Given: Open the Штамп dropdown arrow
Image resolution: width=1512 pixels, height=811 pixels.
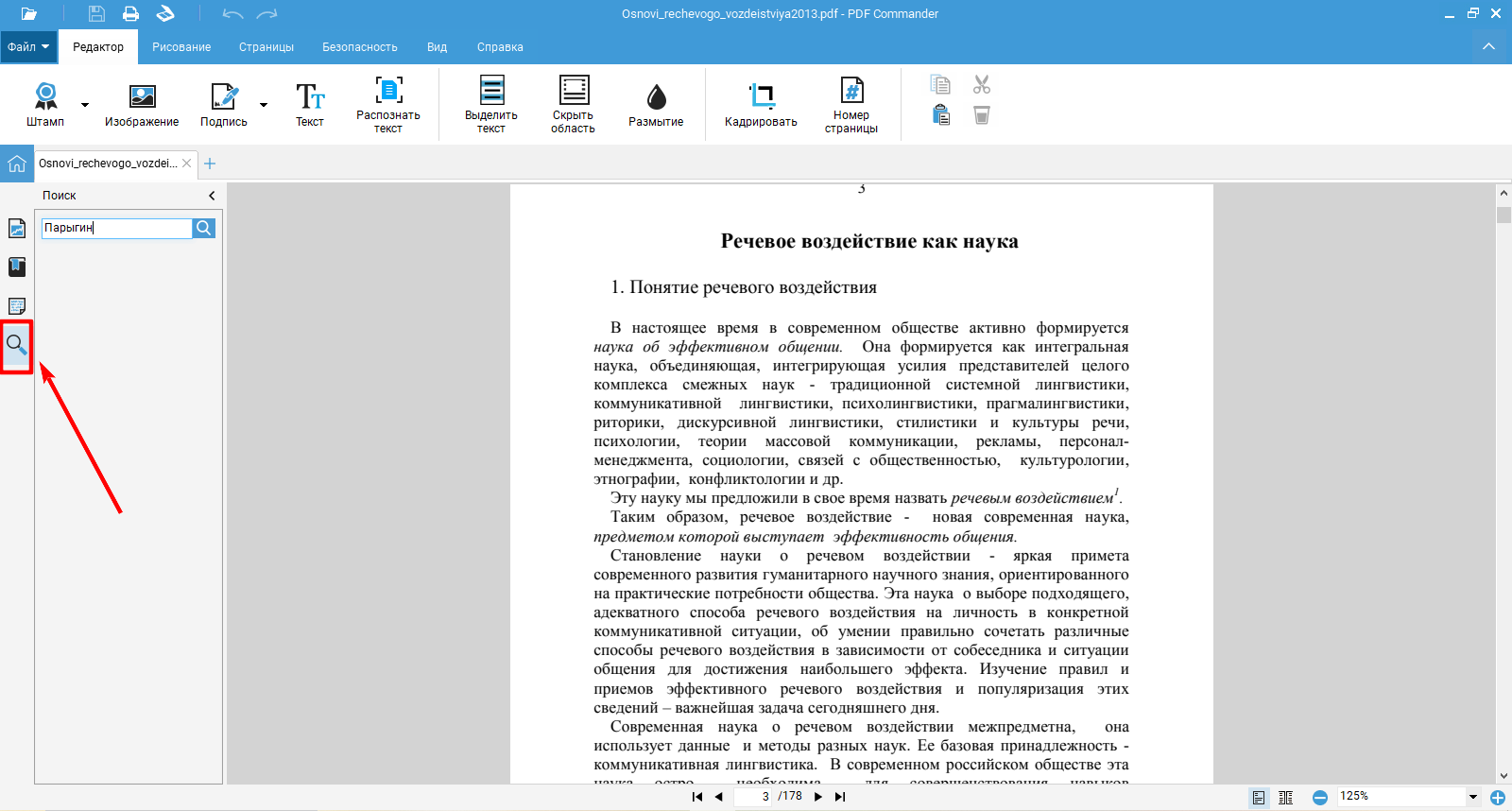Looking at the screenshot, I should click(x=85, y=105).
